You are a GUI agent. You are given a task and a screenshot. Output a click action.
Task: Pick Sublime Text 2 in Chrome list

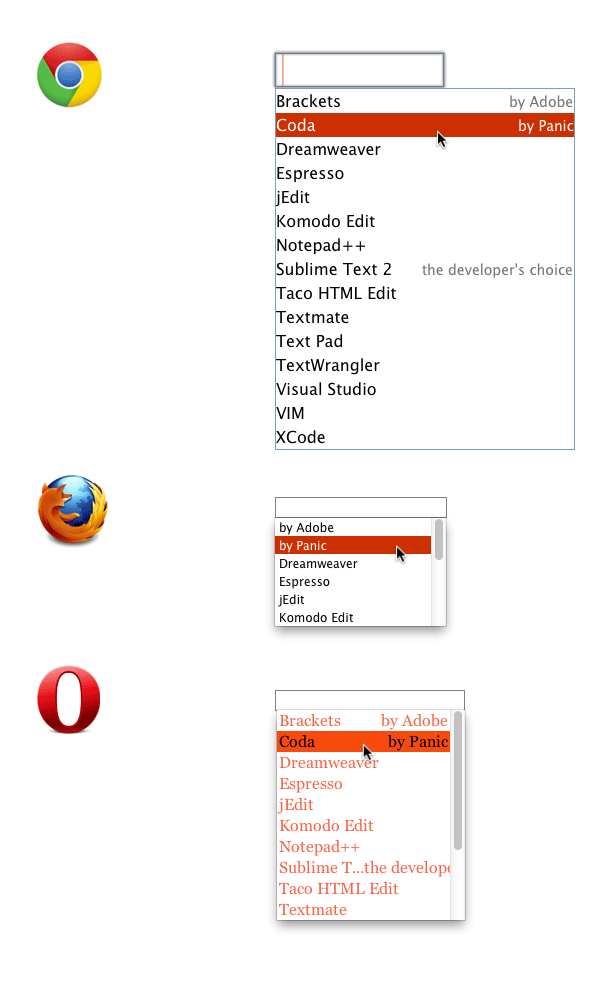(x=424, y=270)
